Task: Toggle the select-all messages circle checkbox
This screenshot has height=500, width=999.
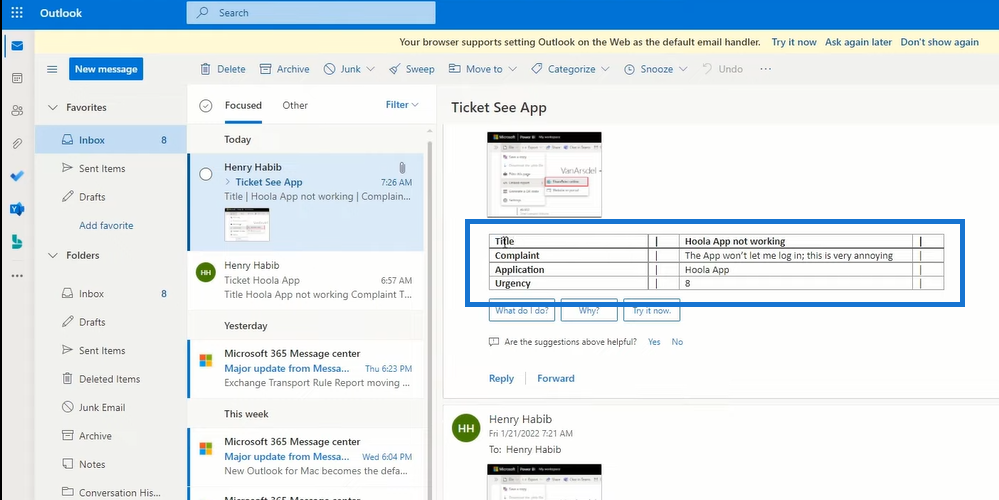Action: (x=205, y=106)
